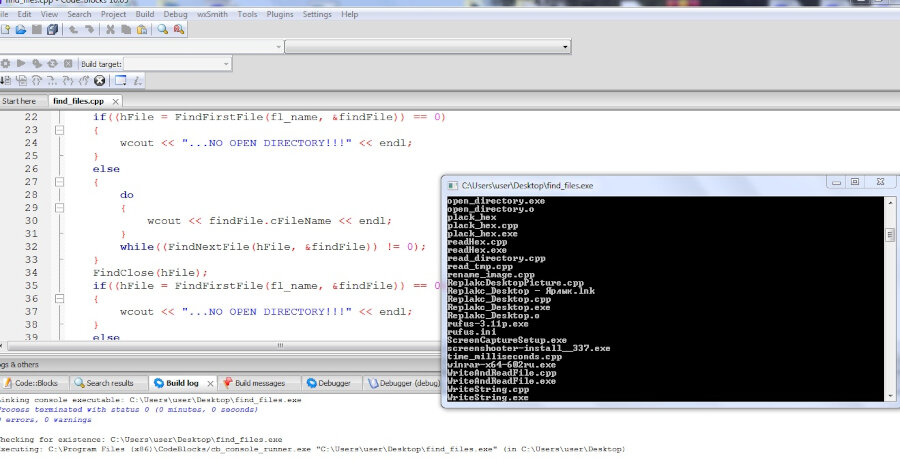This screenshot has height=465, width=900.
Task: Open the Settings menu
Action: pyautogui.click(x=317, y=14)
